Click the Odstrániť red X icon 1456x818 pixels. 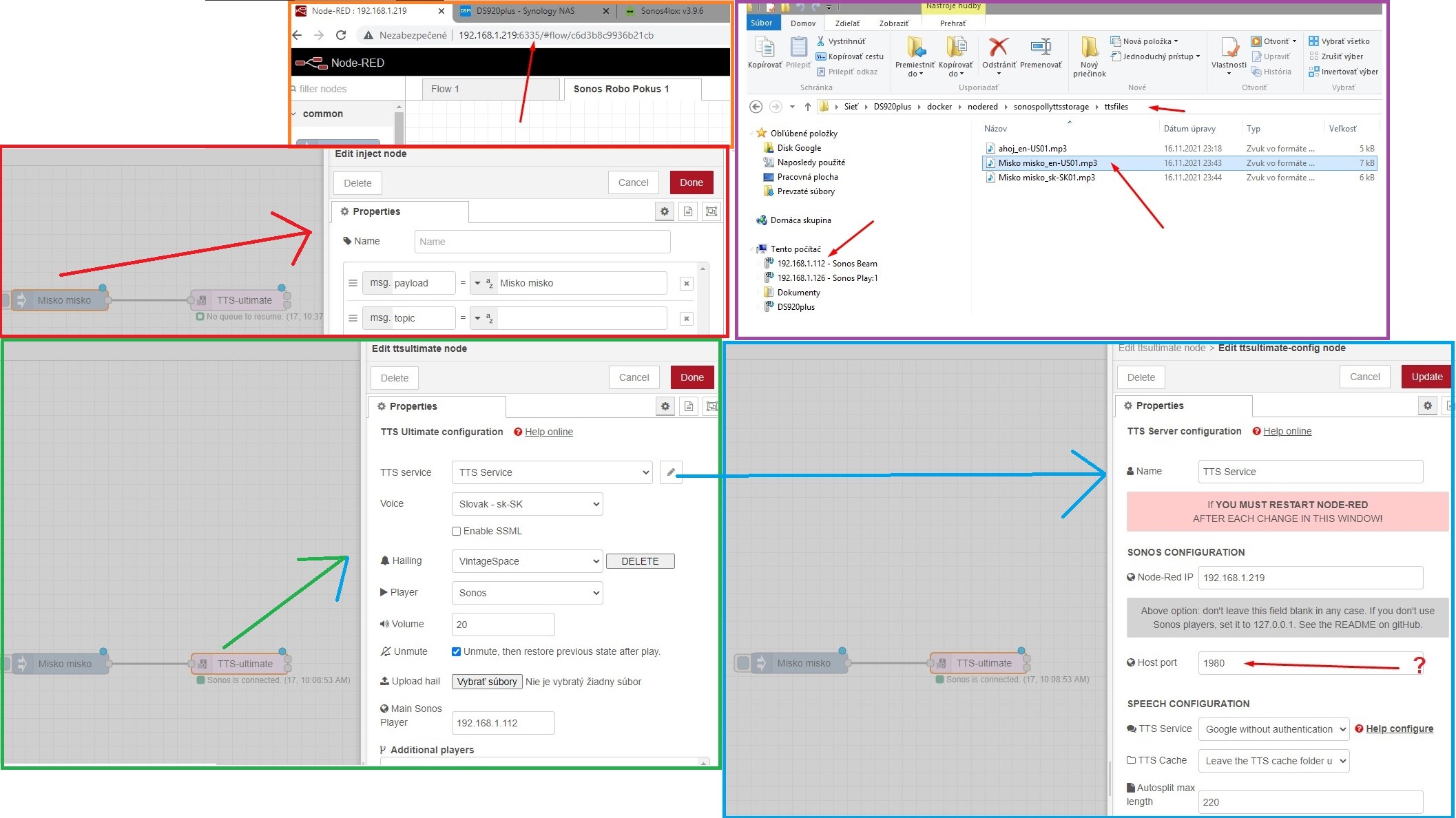tap(998, 48)
